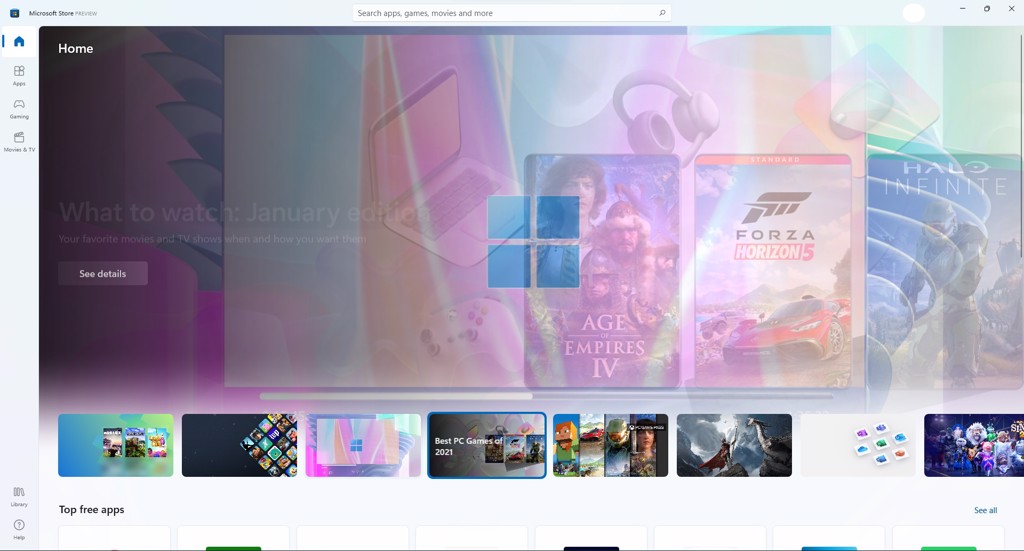The image size is (1024, 551).
Task: Click the What to watch January edition headline
Action: coord(244,213)
